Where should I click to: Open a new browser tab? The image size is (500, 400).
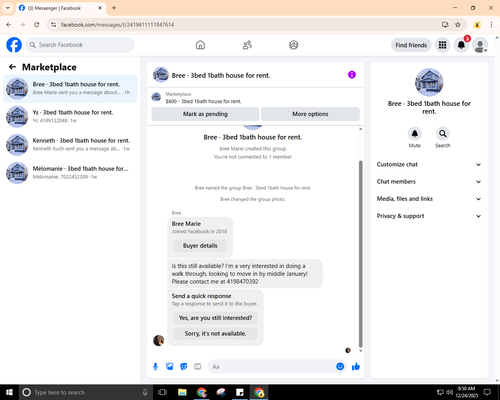point(114,8)
